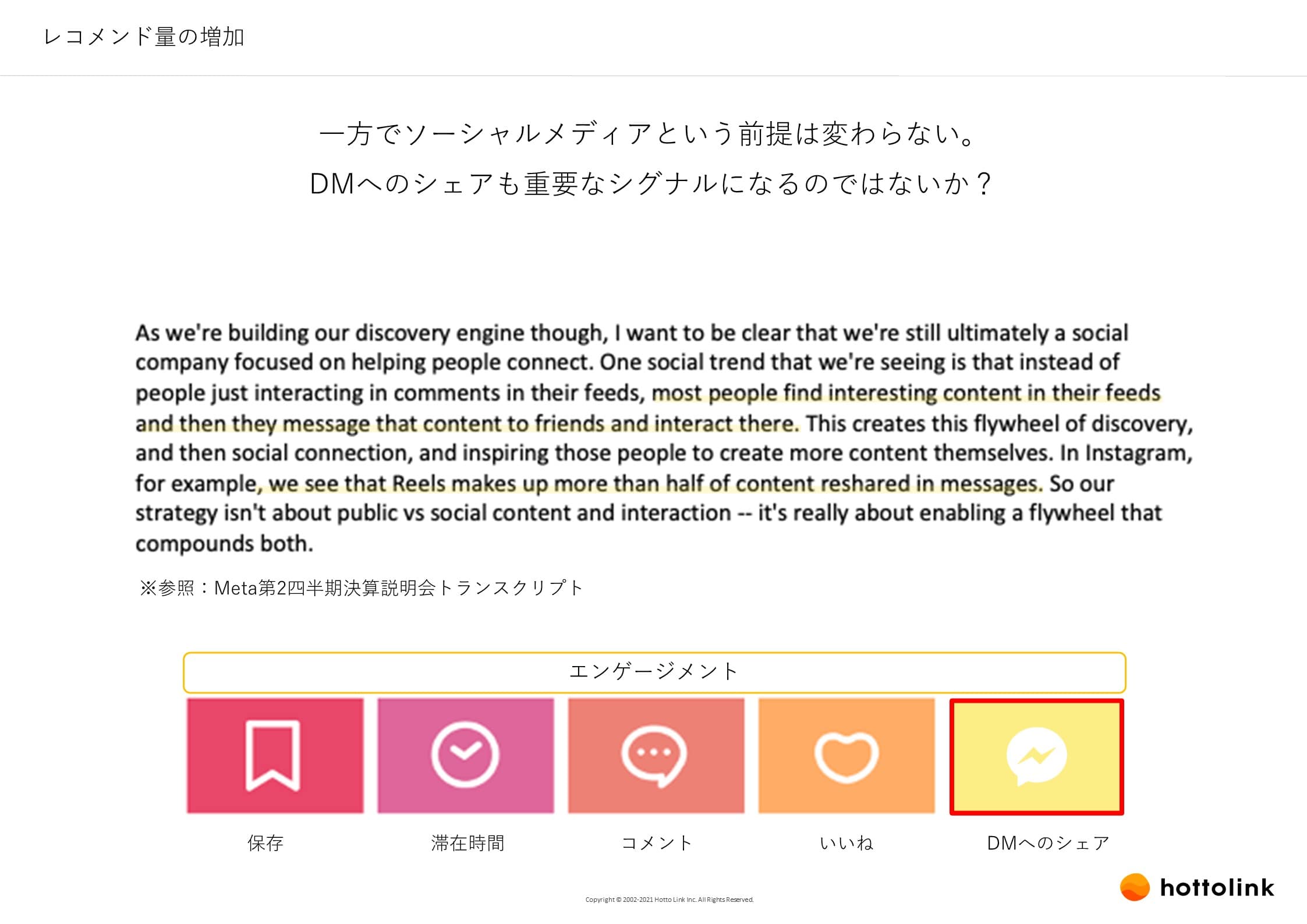
Task: Click the いいね label
Action: click(x=846, y=842)
